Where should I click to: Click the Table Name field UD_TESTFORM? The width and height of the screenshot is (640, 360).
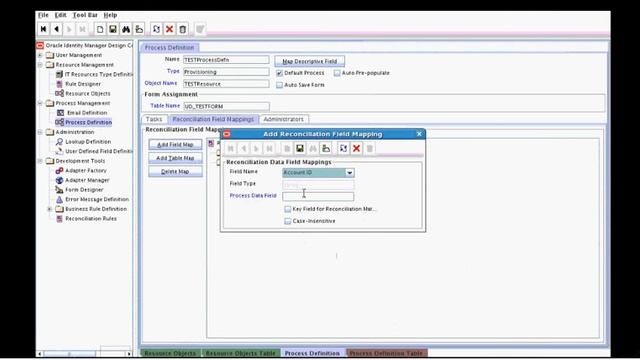point(226,107)
